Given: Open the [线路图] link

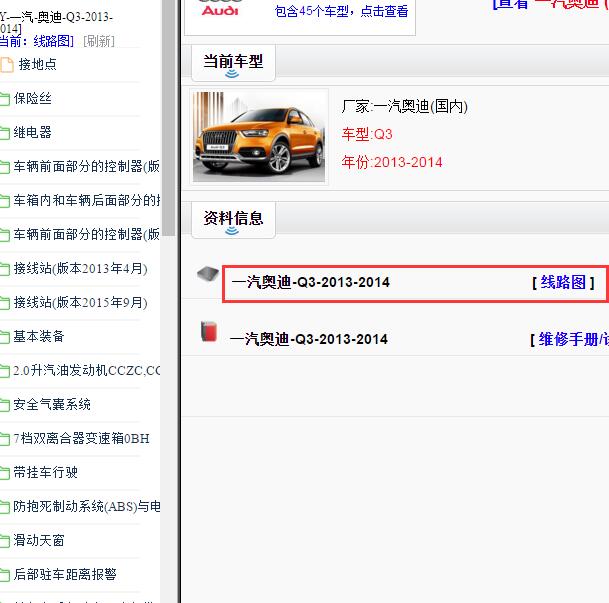Looking at the screenshot, I should click(x=563, y=282).
